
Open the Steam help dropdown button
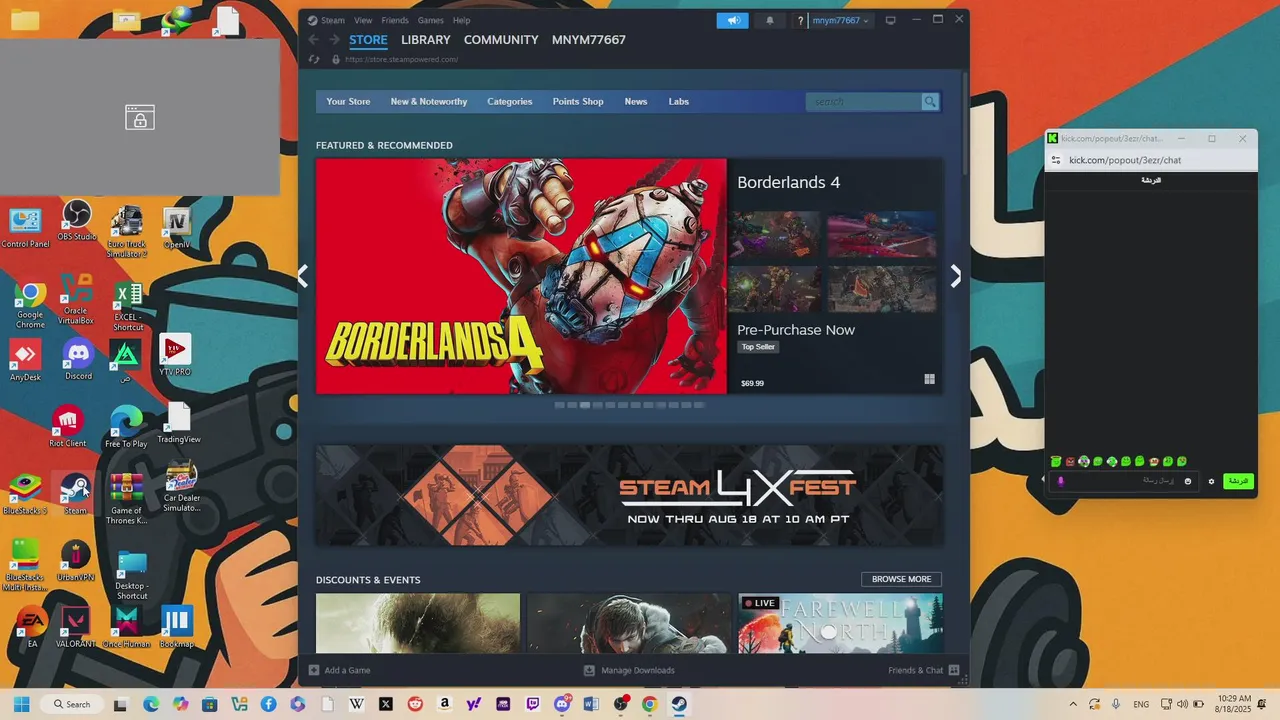pyautogui.click(x=800, y=20)
